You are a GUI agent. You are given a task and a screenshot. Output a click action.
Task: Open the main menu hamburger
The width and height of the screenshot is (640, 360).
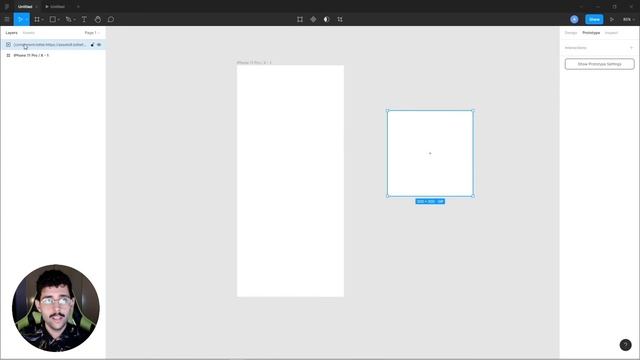pyautogui.click(x=7, y=19)
